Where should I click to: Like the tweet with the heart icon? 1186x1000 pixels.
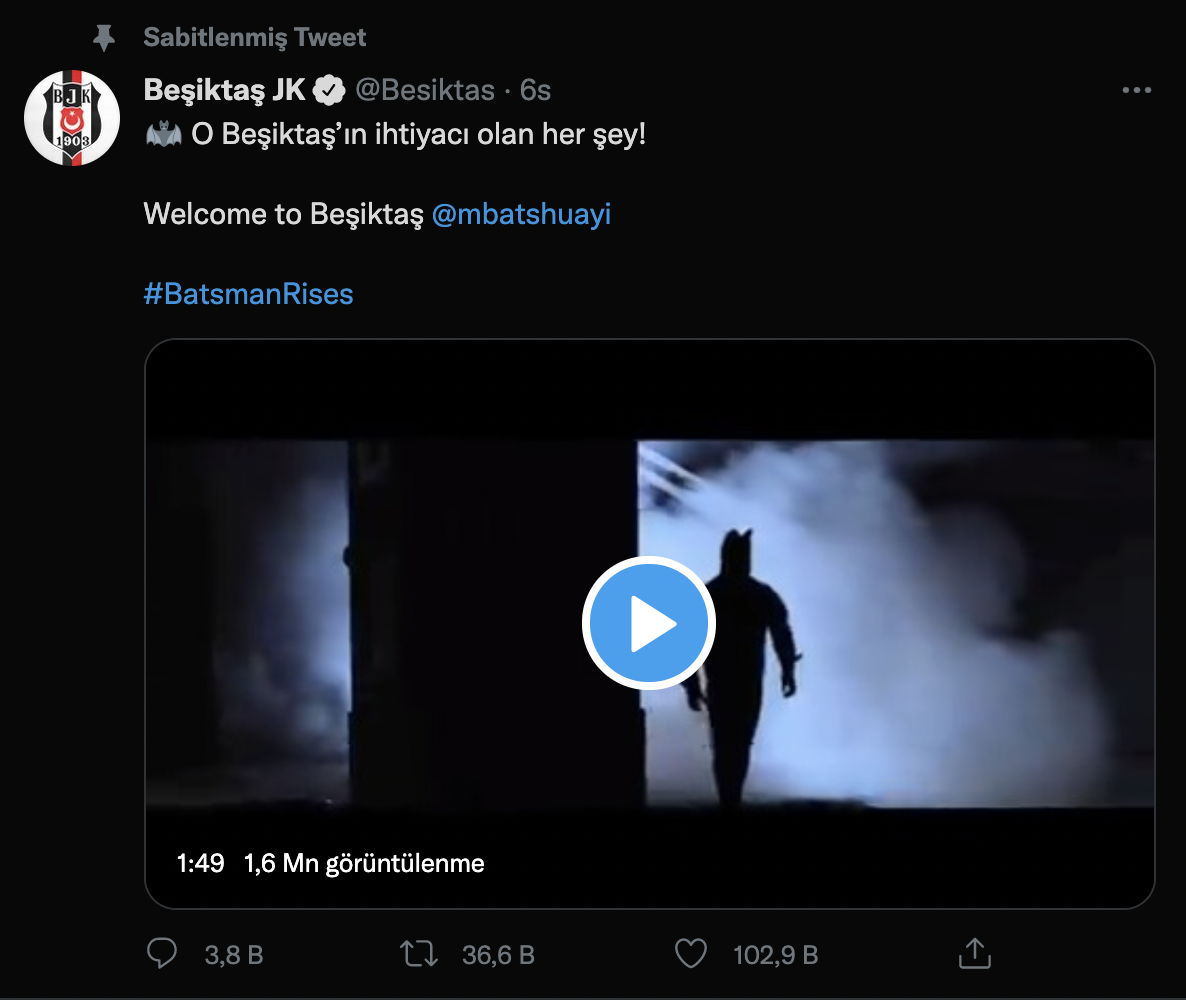pyautogui.click(x=691, y=953)
